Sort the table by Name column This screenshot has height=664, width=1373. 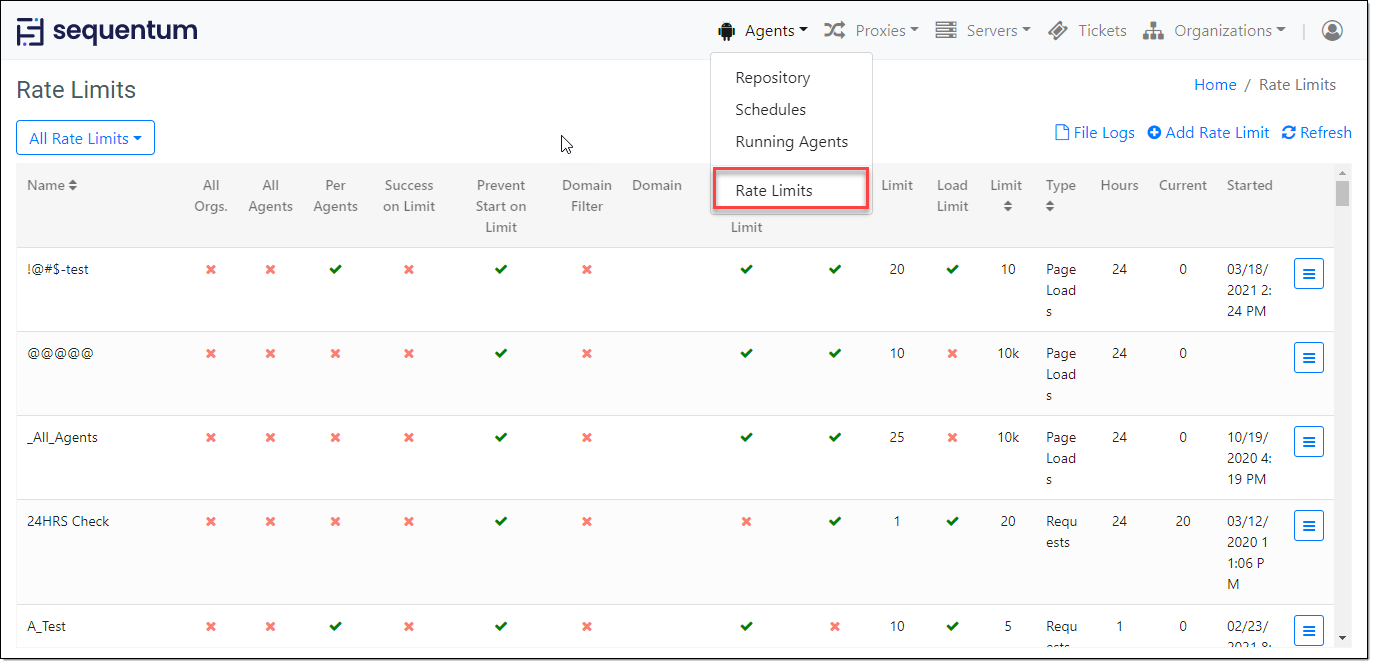click(x=52, y=185)
